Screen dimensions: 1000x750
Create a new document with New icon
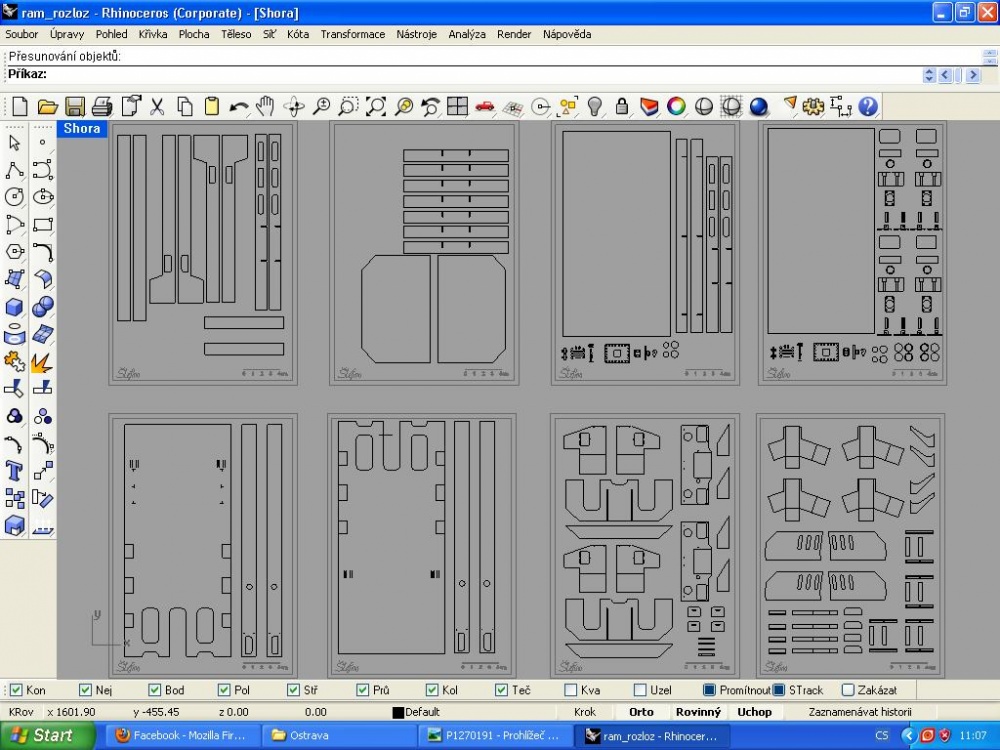[20, 107]
